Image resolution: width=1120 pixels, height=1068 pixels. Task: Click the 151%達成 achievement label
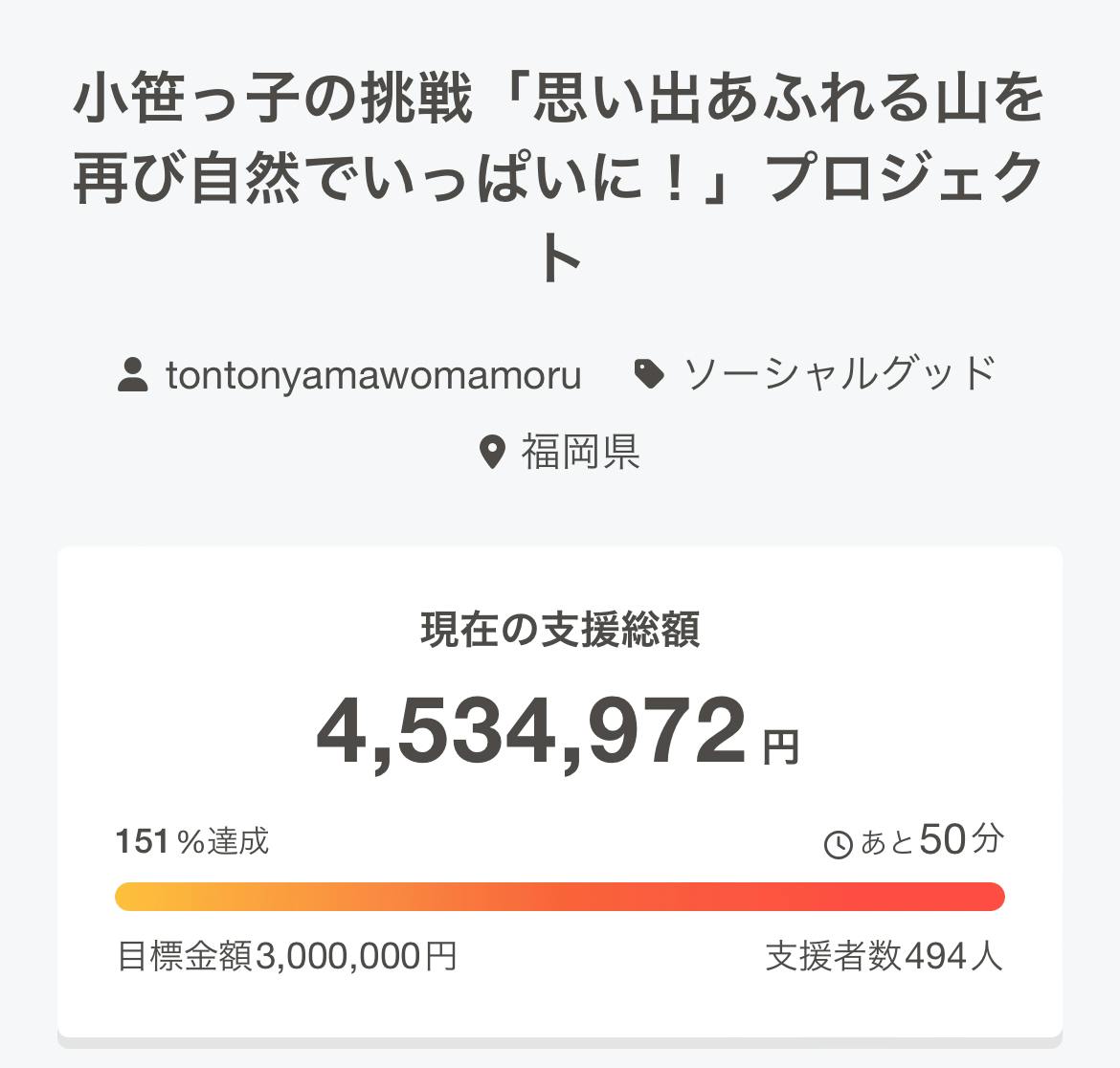pos(192,842)
